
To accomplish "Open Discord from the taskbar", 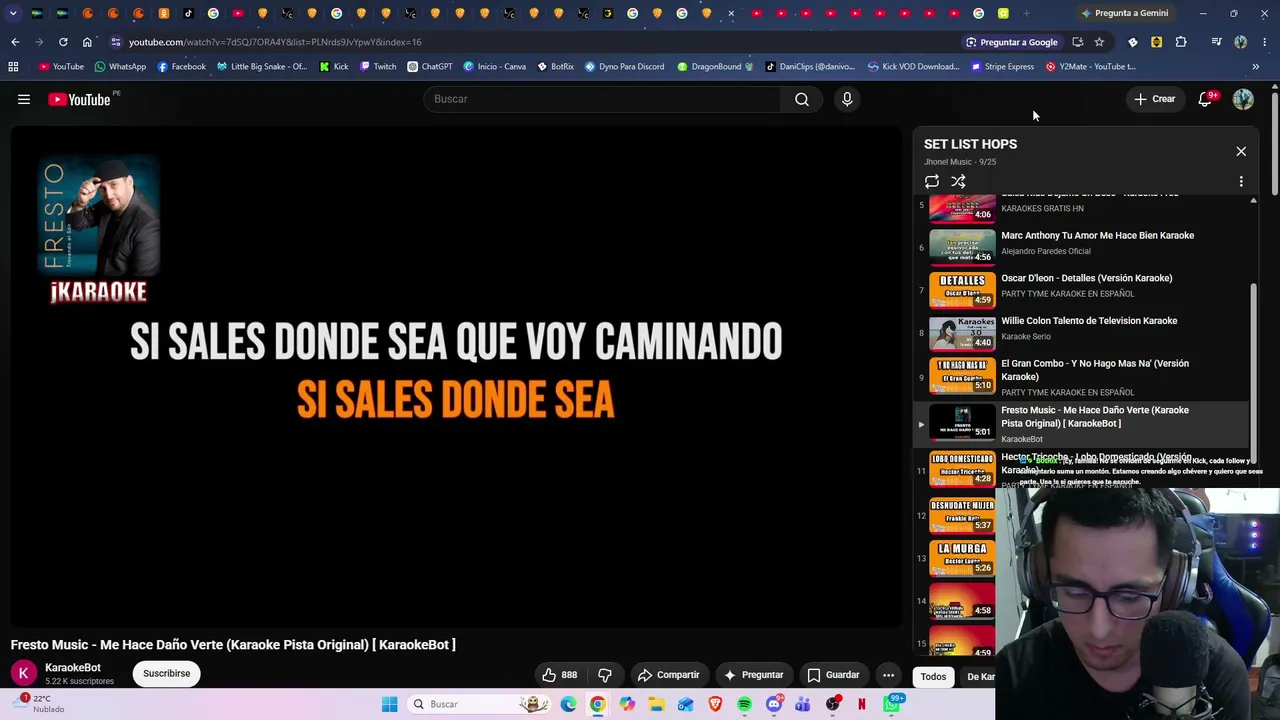I will coord(774,704).
